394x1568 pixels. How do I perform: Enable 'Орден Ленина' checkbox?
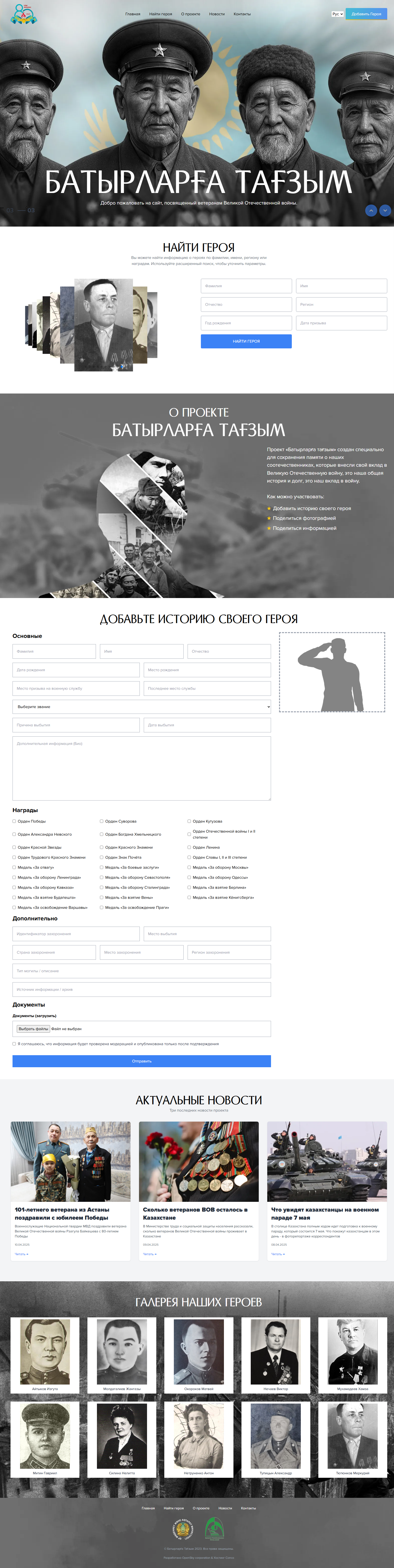[189, 847]
